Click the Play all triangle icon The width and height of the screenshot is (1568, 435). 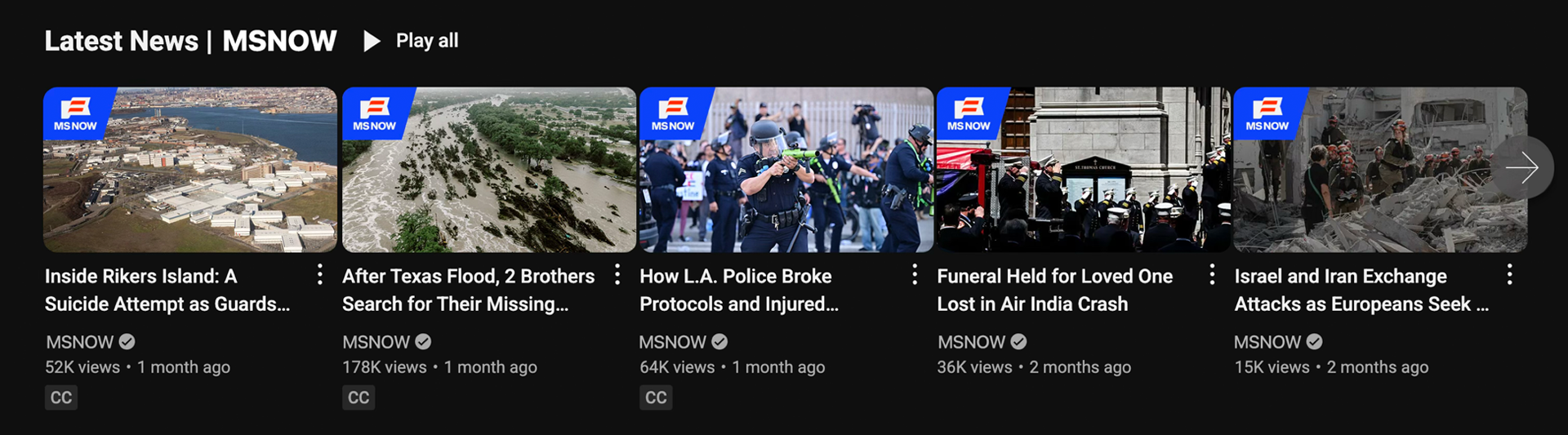pos(372,41)
